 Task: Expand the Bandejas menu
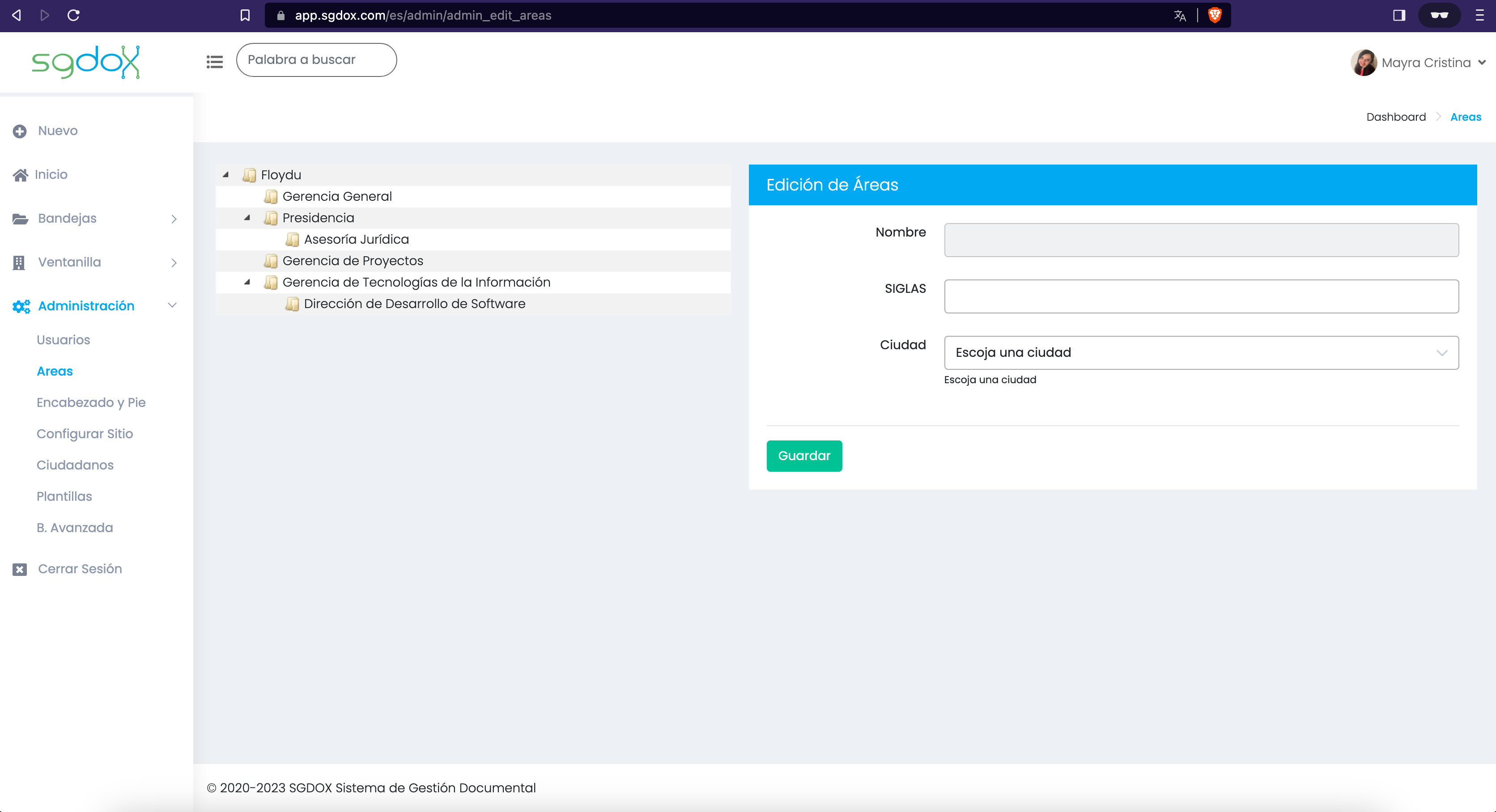pos(96,218)
